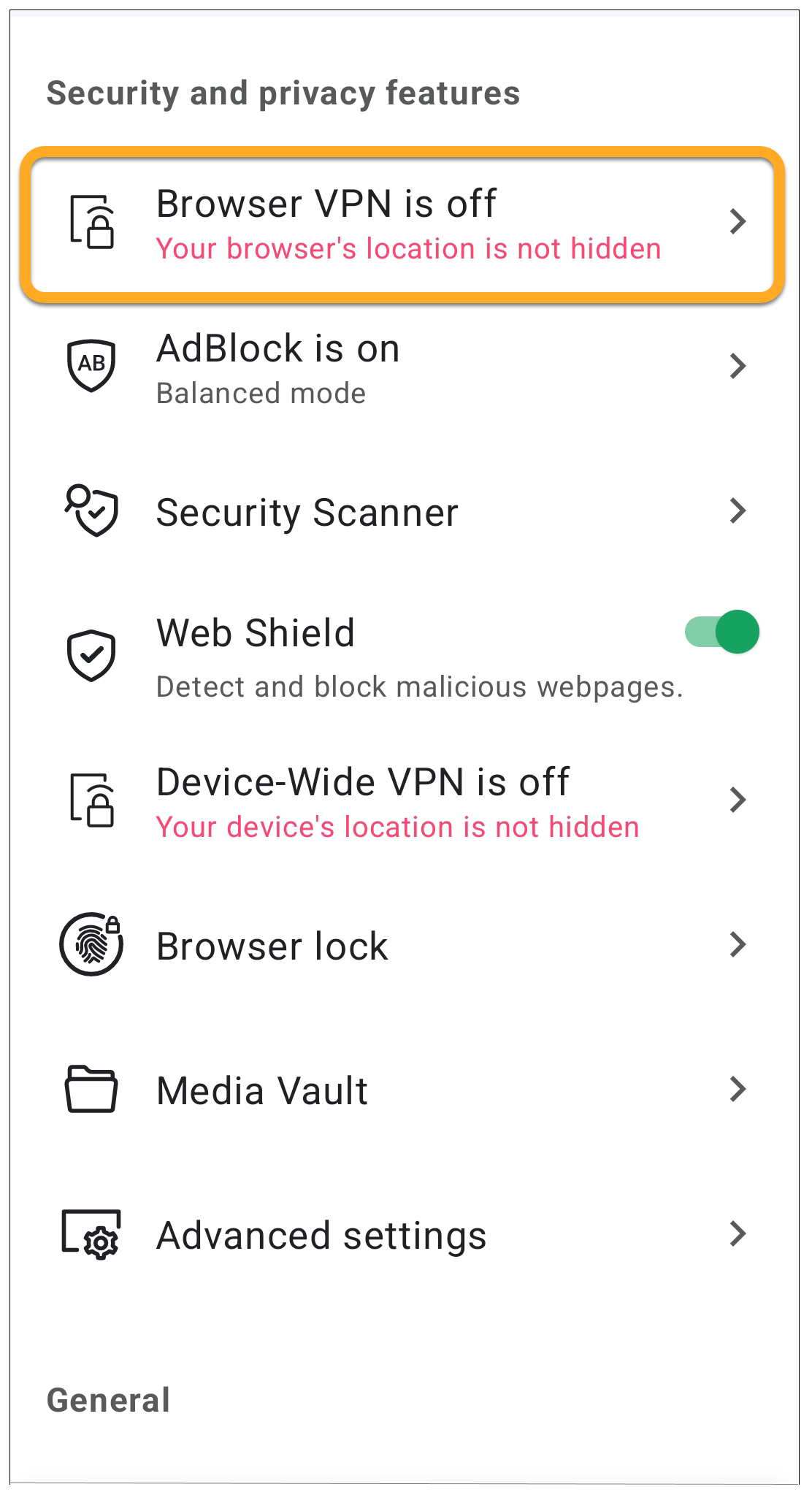The height and width of the screenshot is (1492, 812).
Task: Click the Advanced settings gear icon
Action: click(x=91, y=1234)
